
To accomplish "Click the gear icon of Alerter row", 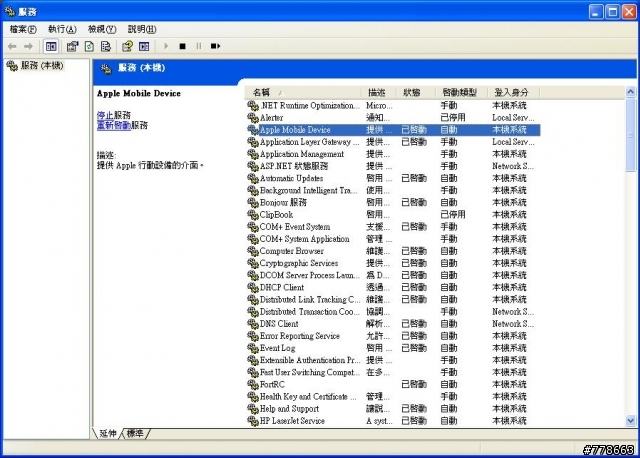I will pos(253,118).
